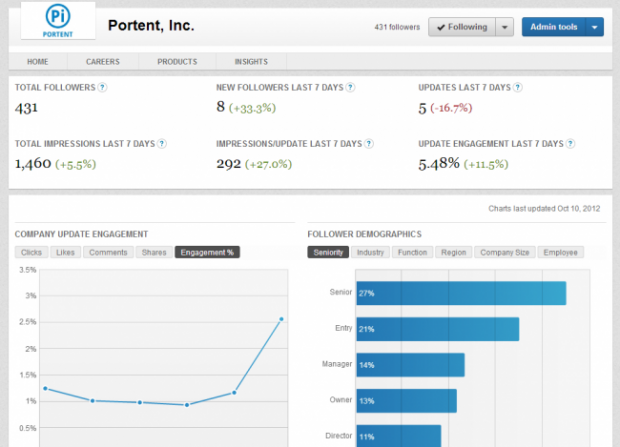Open the Careers tab

103,62
